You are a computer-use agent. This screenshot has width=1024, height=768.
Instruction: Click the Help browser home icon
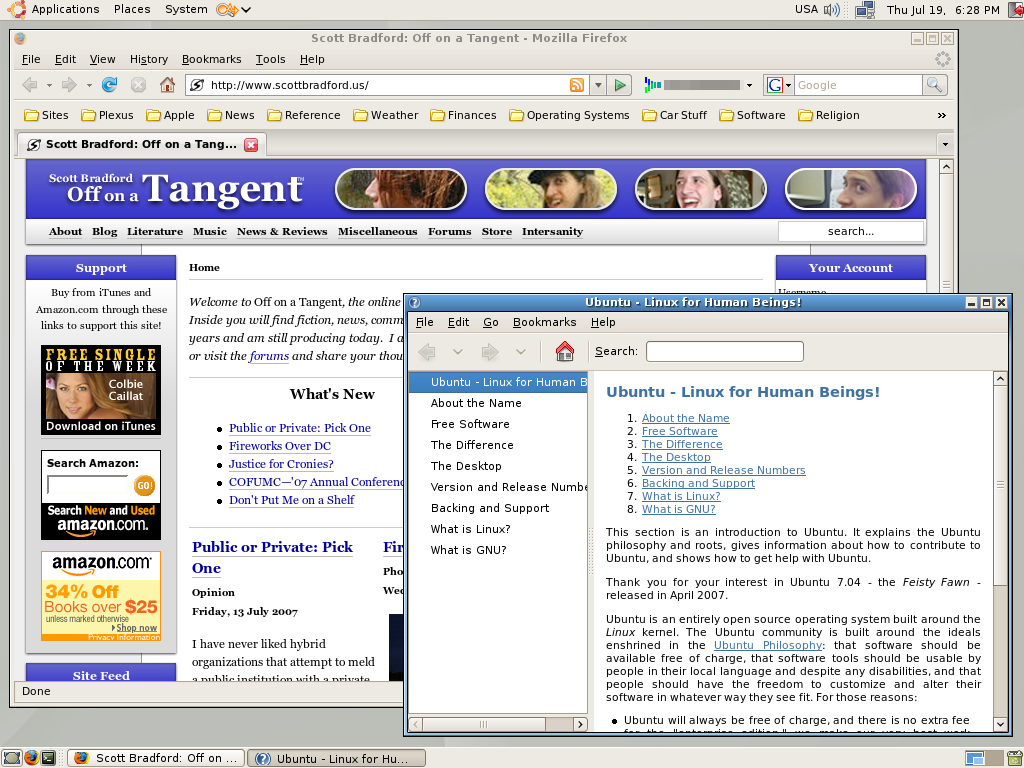(564, 351)
